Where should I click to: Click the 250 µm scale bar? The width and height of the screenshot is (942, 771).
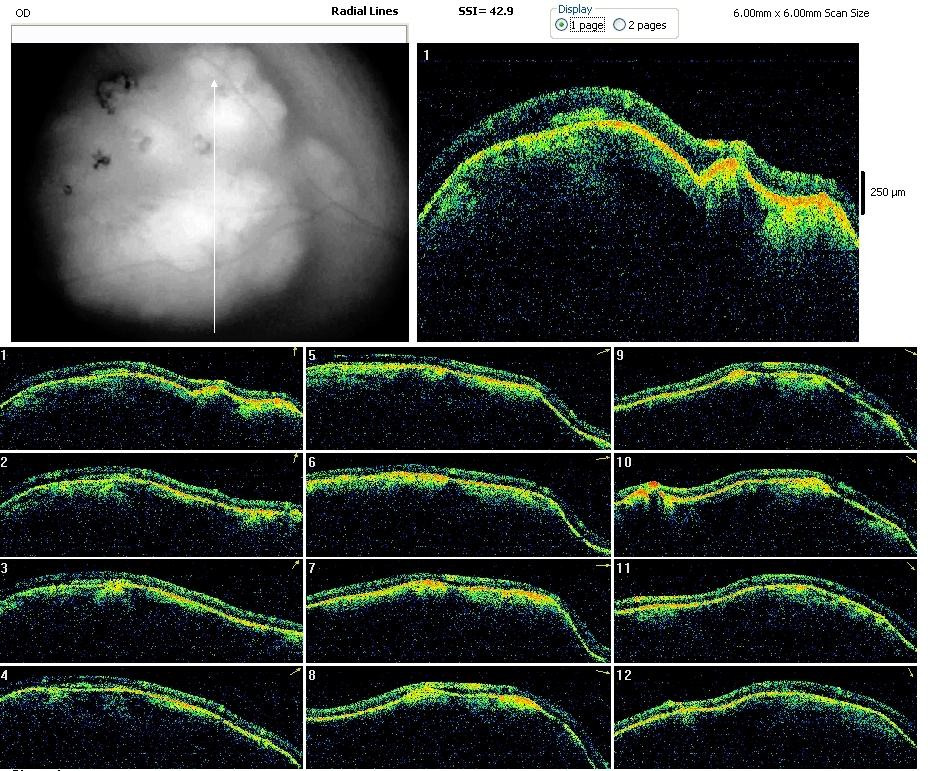click(x=864, y=192)
